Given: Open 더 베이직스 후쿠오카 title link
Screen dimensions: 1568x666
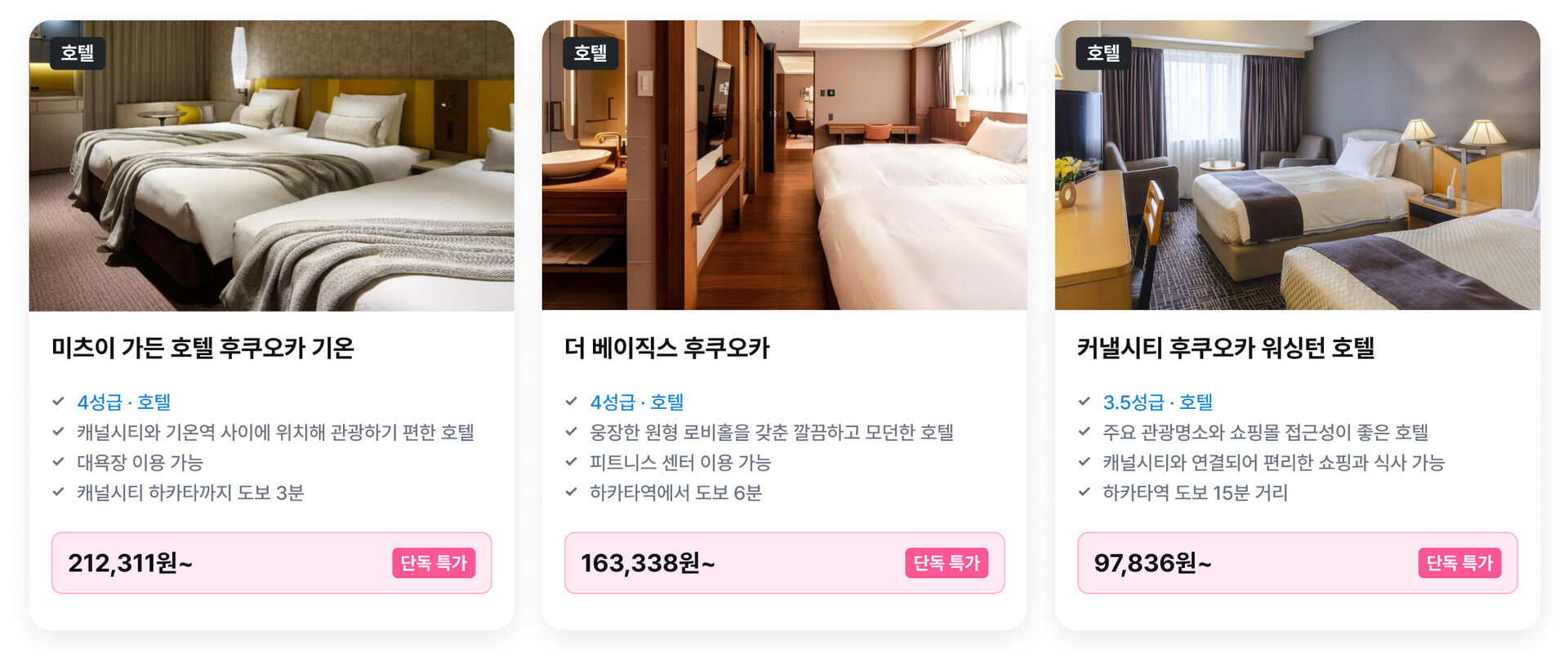Looking at the screenshot, I should (x=666, y=349).
